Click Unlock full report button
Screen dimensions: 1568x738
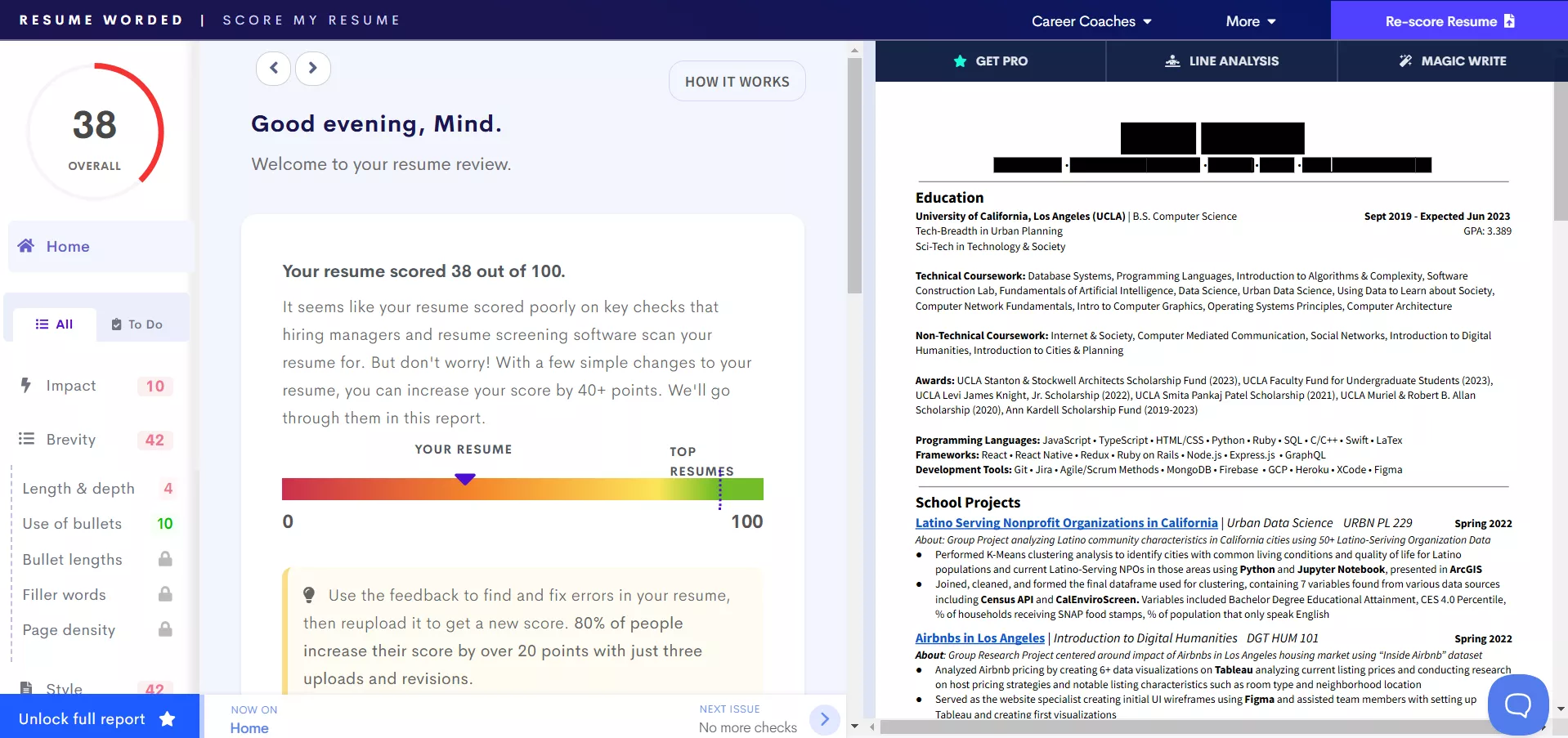[98, 718]
